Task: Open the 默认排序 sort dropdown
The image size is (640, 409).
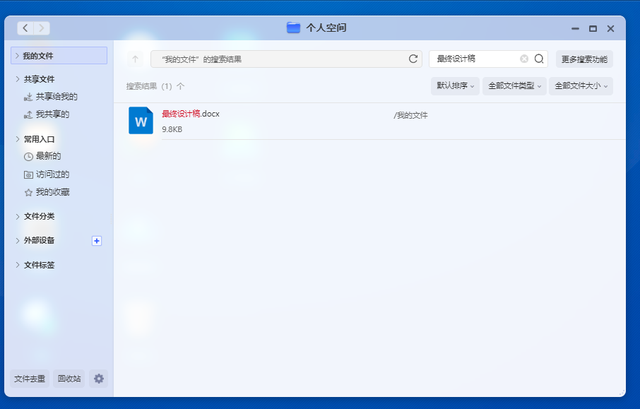Action: [x=455, y=86]
